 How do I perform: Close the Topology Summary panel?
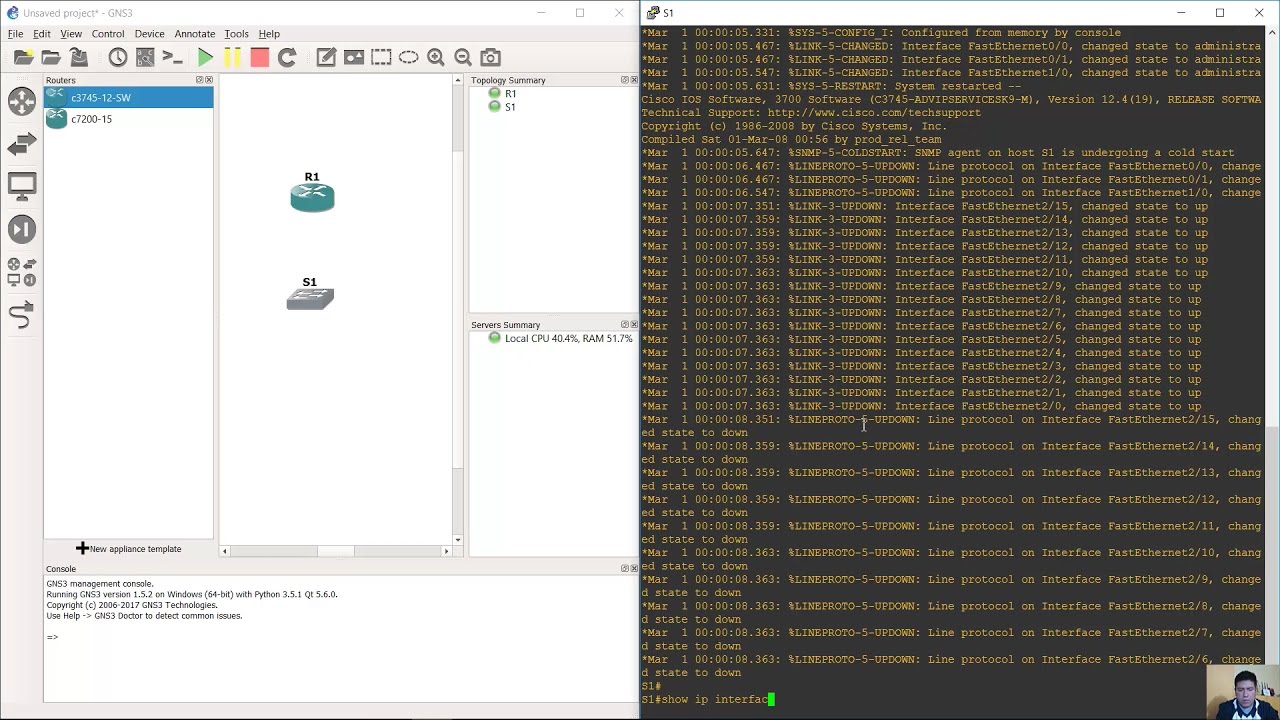[x=634, y=80]
